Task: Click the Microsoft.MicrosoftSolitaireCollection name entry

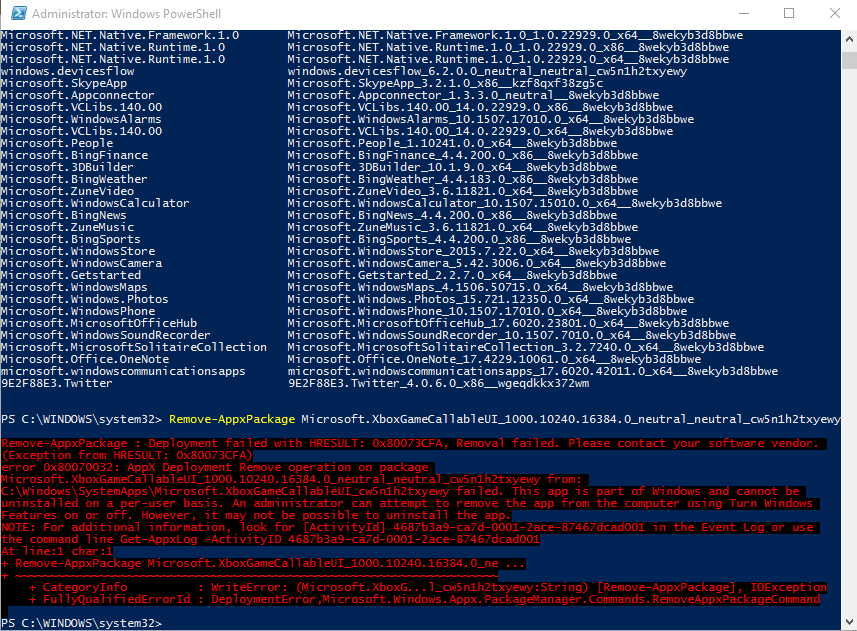Action: pyautogui.click(x=134, y=347)
